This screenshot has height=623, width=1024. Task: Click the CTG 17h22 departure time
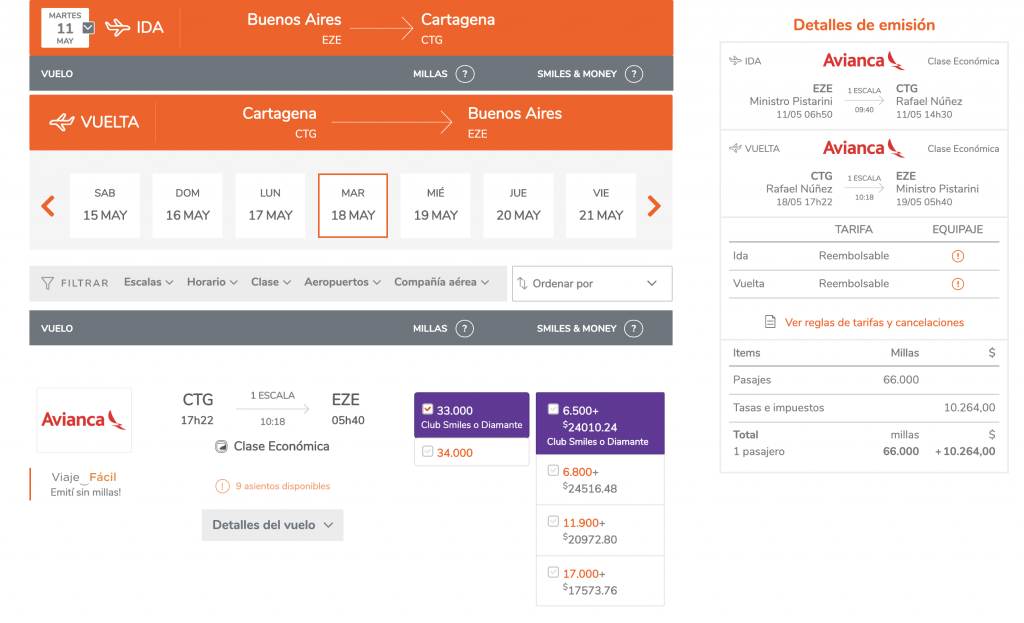[197, 420]
